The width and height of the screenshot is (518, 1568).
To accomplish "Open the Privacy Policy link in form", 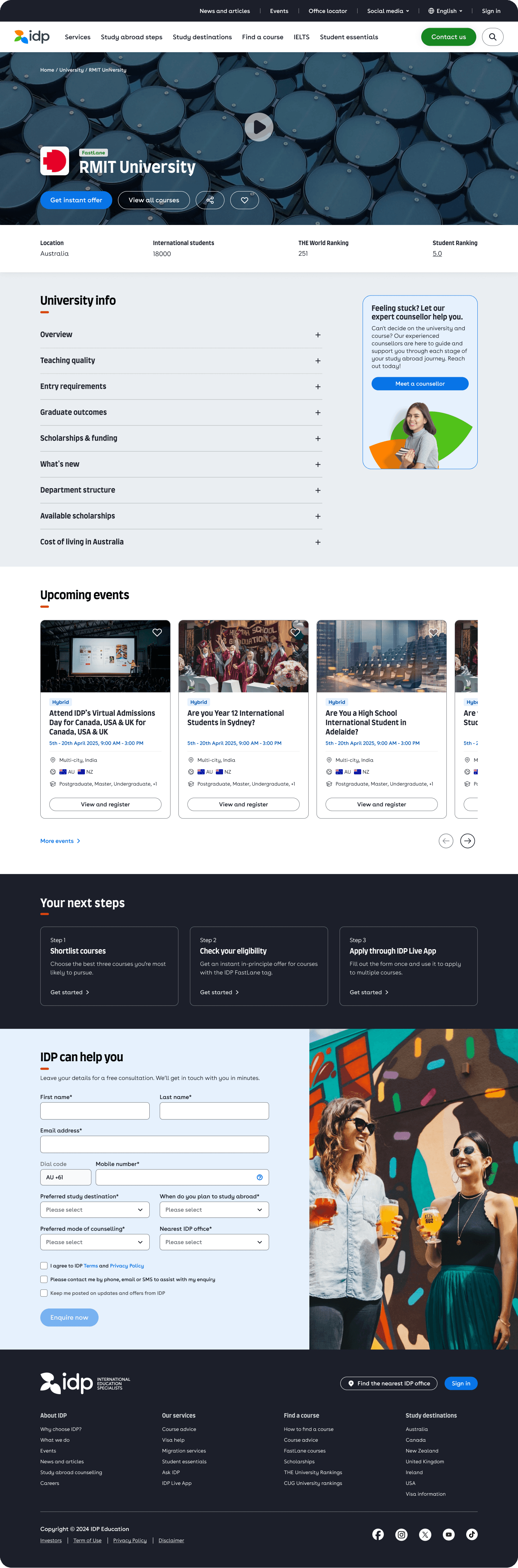I will 127,1266.
